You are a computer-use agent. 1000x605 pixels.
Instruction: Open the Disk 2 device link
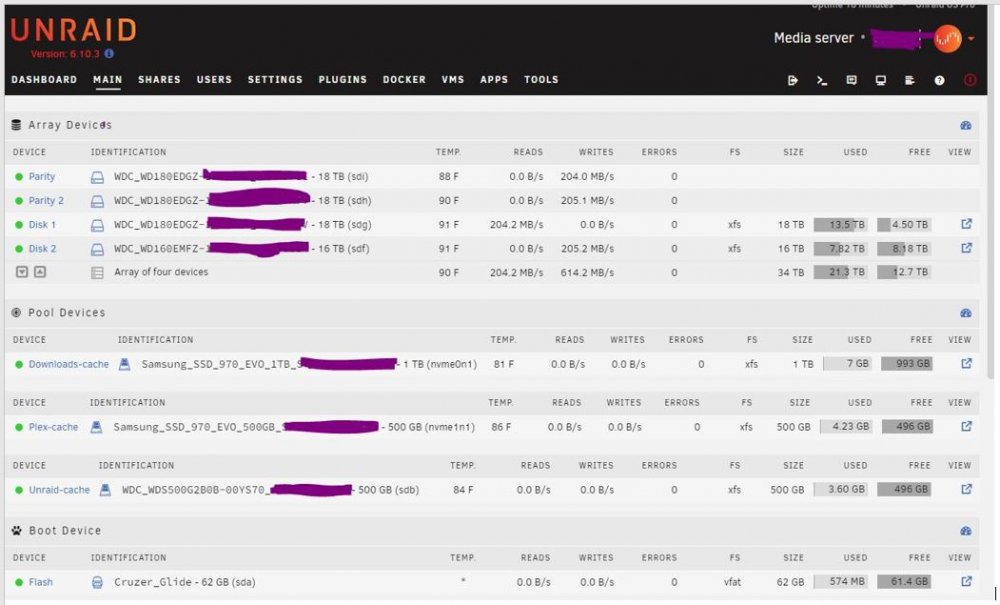(x=42, y=249)
